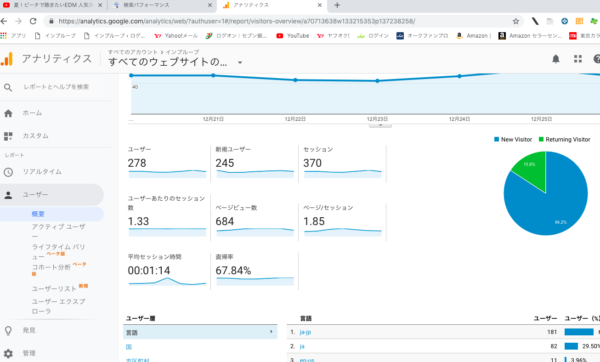Select アクティブ ユーザー in the sidebar

click(x=59, y=232)
